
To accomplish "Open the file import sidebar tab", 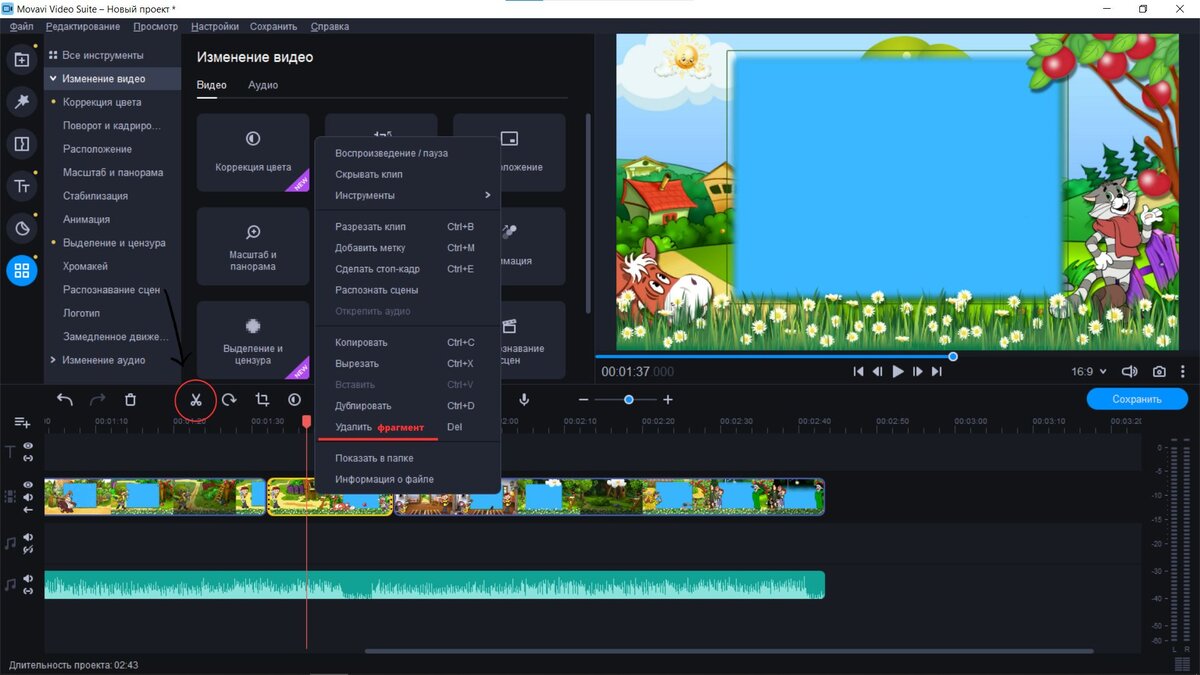I will tap(21, 60).
